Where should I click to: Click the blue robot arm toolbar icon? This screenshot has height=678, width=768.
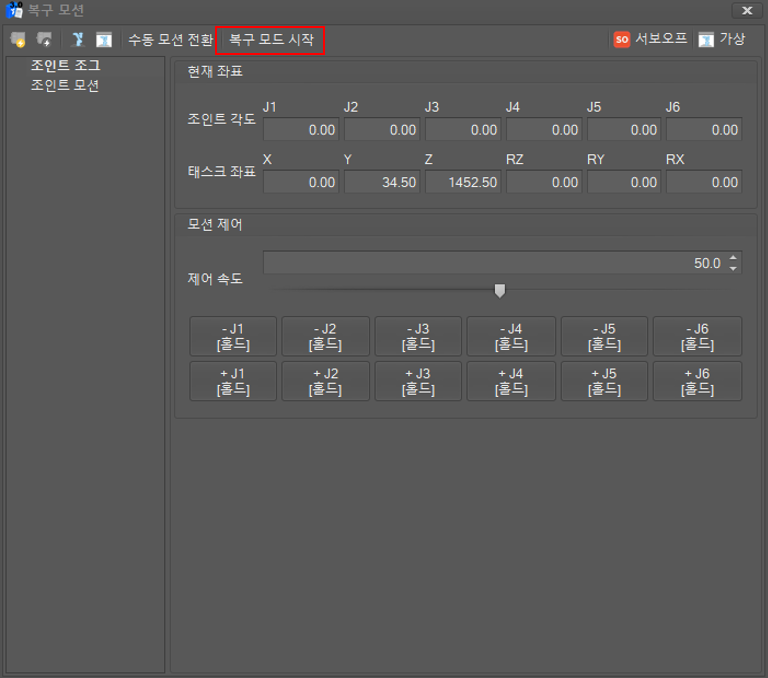(78, 40)
